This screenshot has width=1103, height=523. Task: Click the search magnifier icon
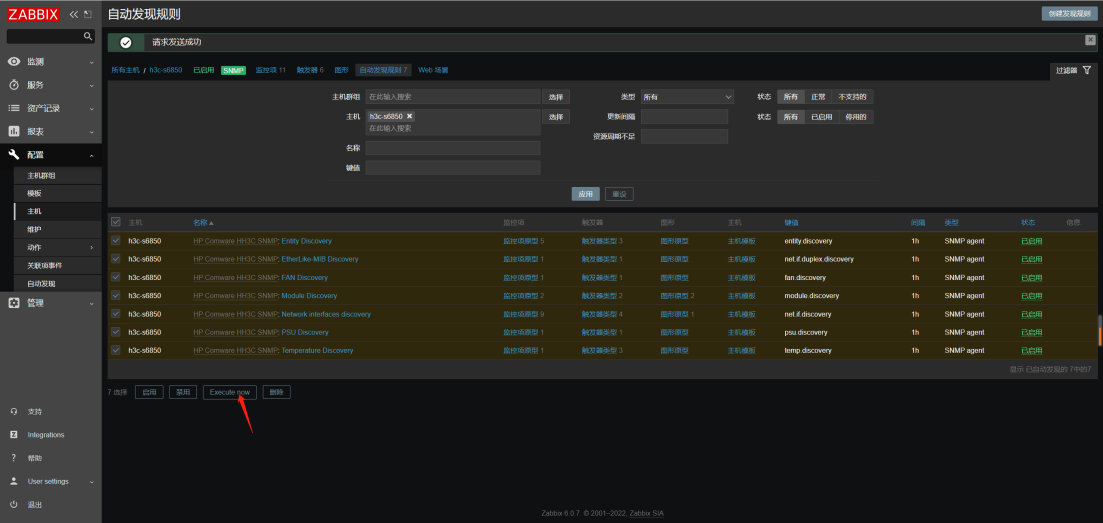[88, 36]
